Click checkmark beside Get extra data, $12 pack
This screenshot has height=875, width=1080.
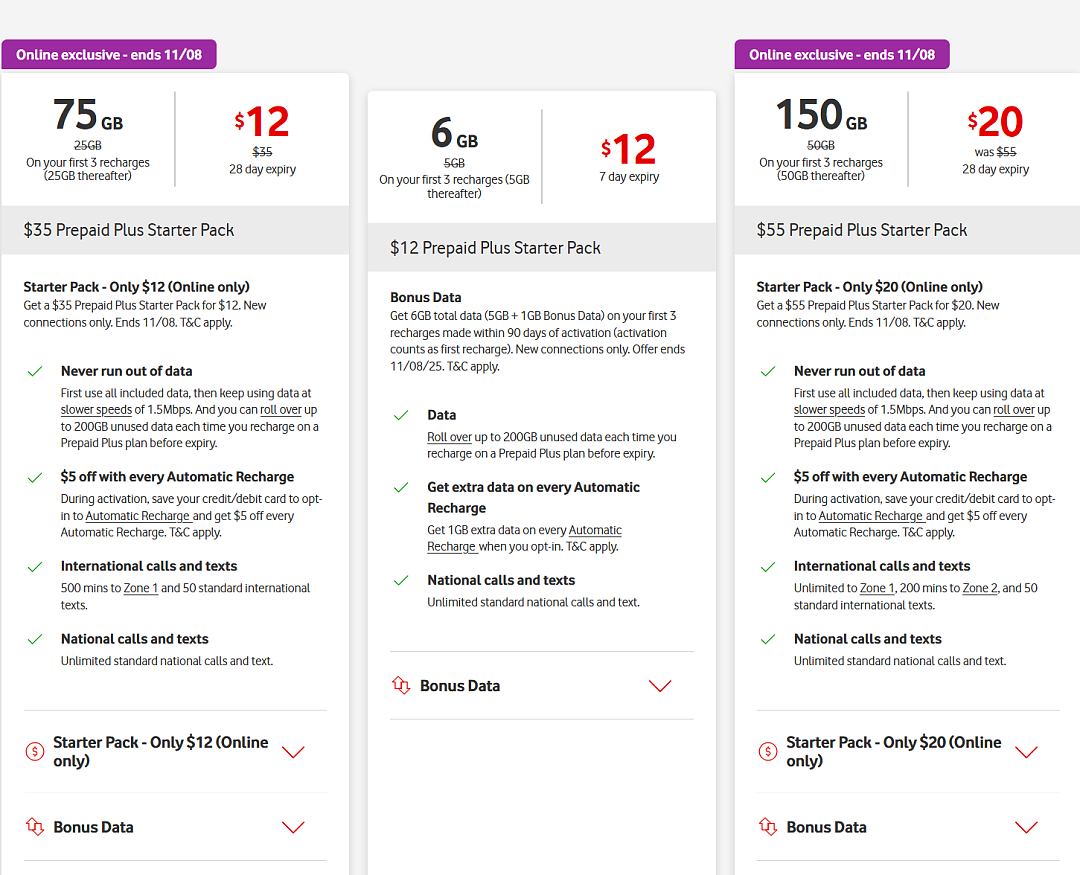point(401,488)
